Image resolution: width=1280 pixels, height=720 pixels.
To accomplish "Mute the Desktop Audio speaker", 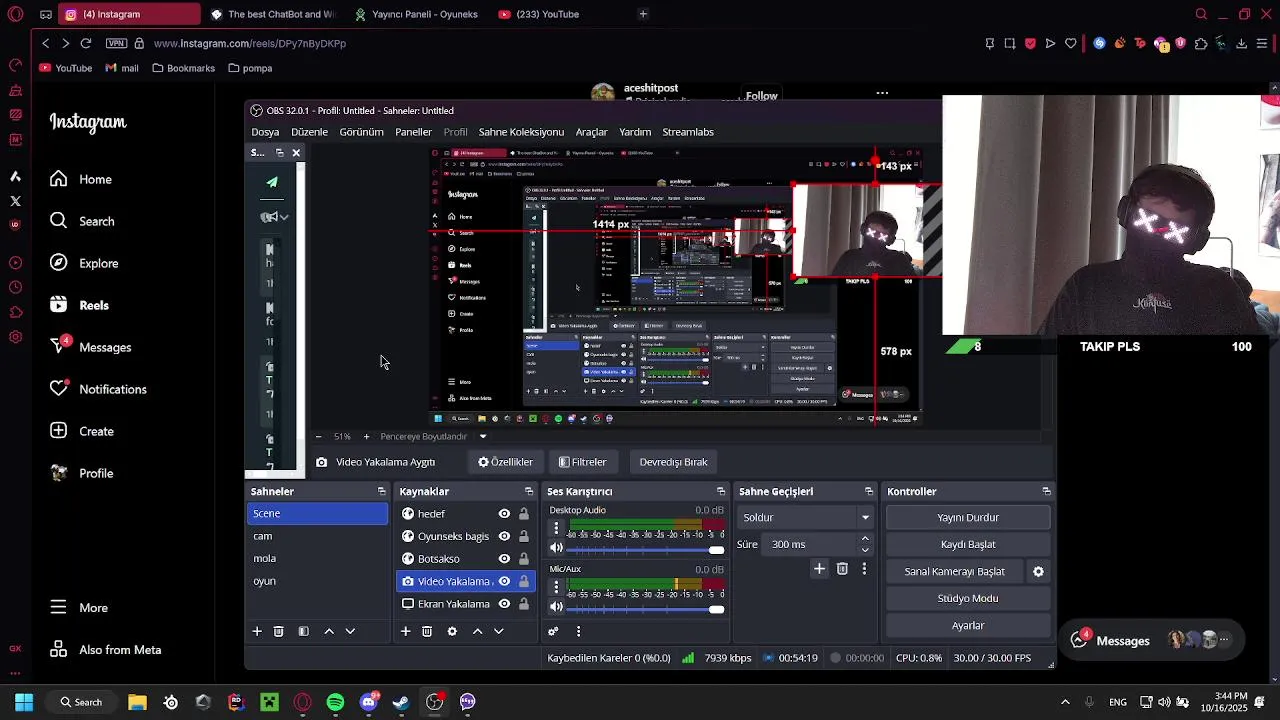I will (556, 548).
